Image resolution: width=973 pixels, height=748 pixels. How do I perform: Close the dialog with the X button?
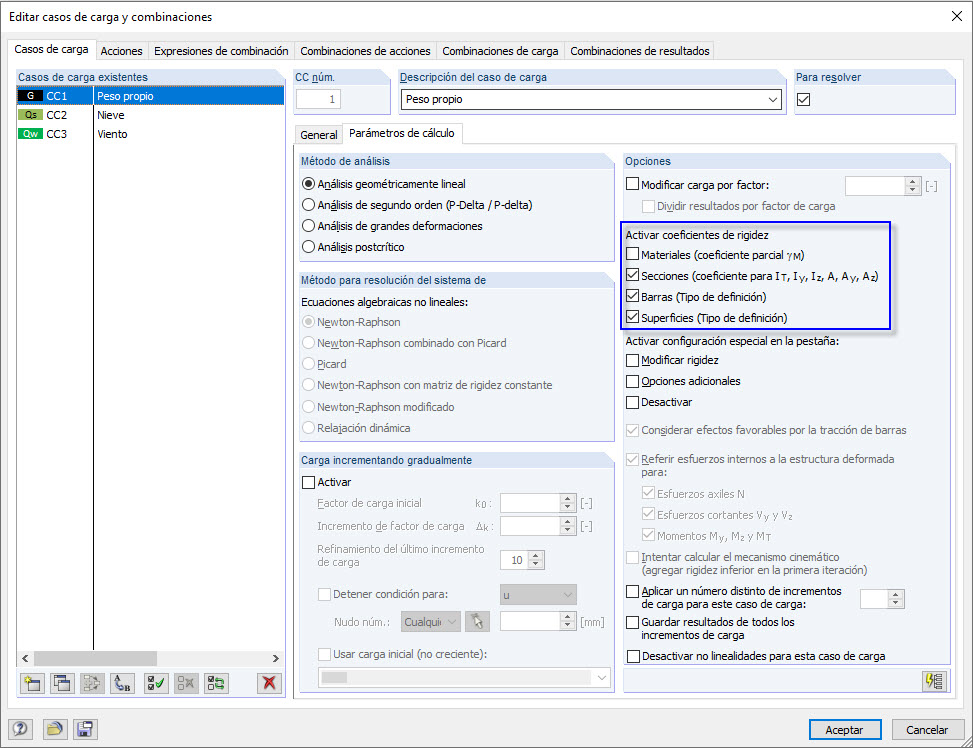point(956,16)
